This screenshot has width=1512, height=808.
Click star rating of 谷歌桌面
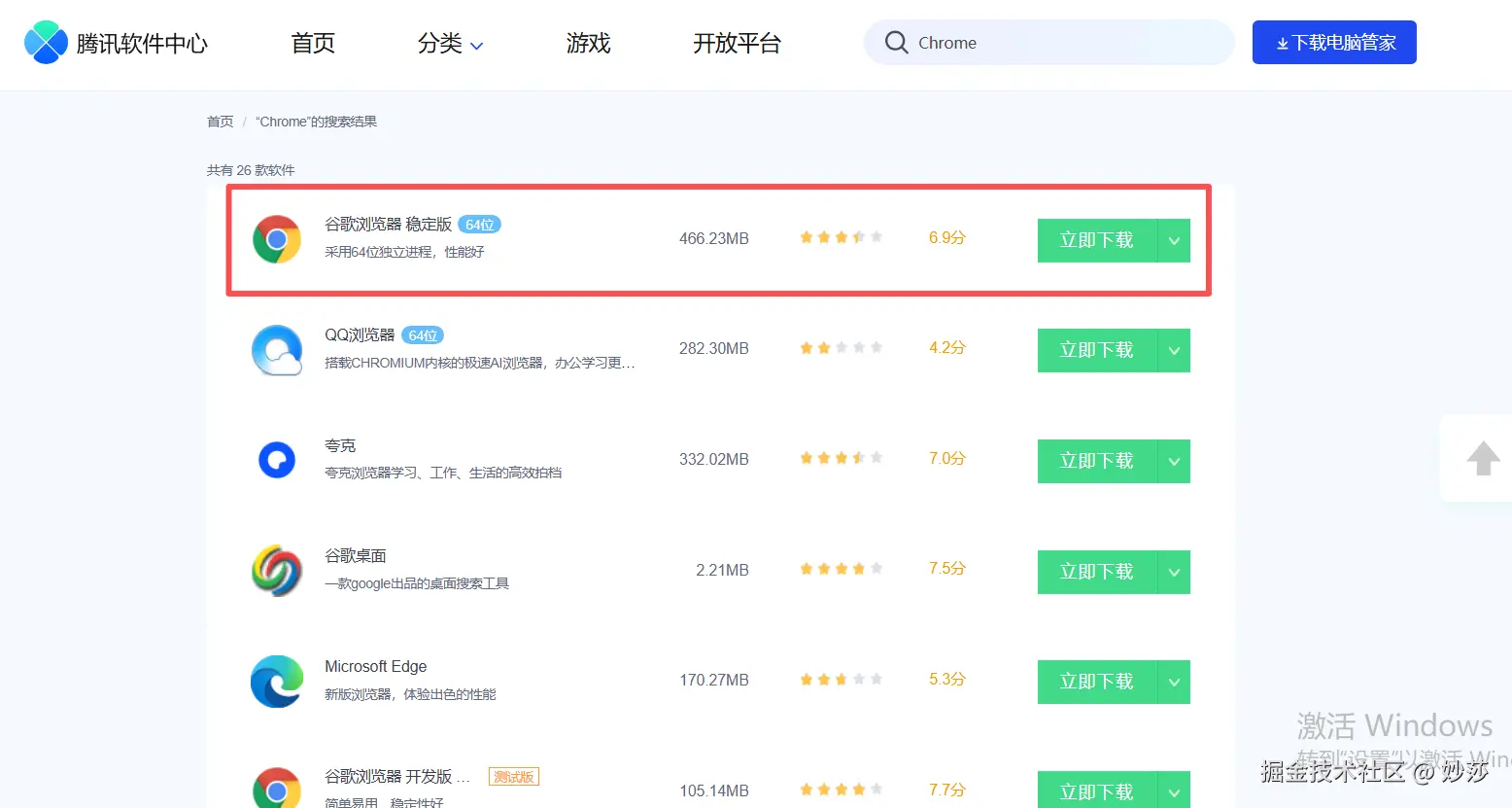click(x=841, y=569)
